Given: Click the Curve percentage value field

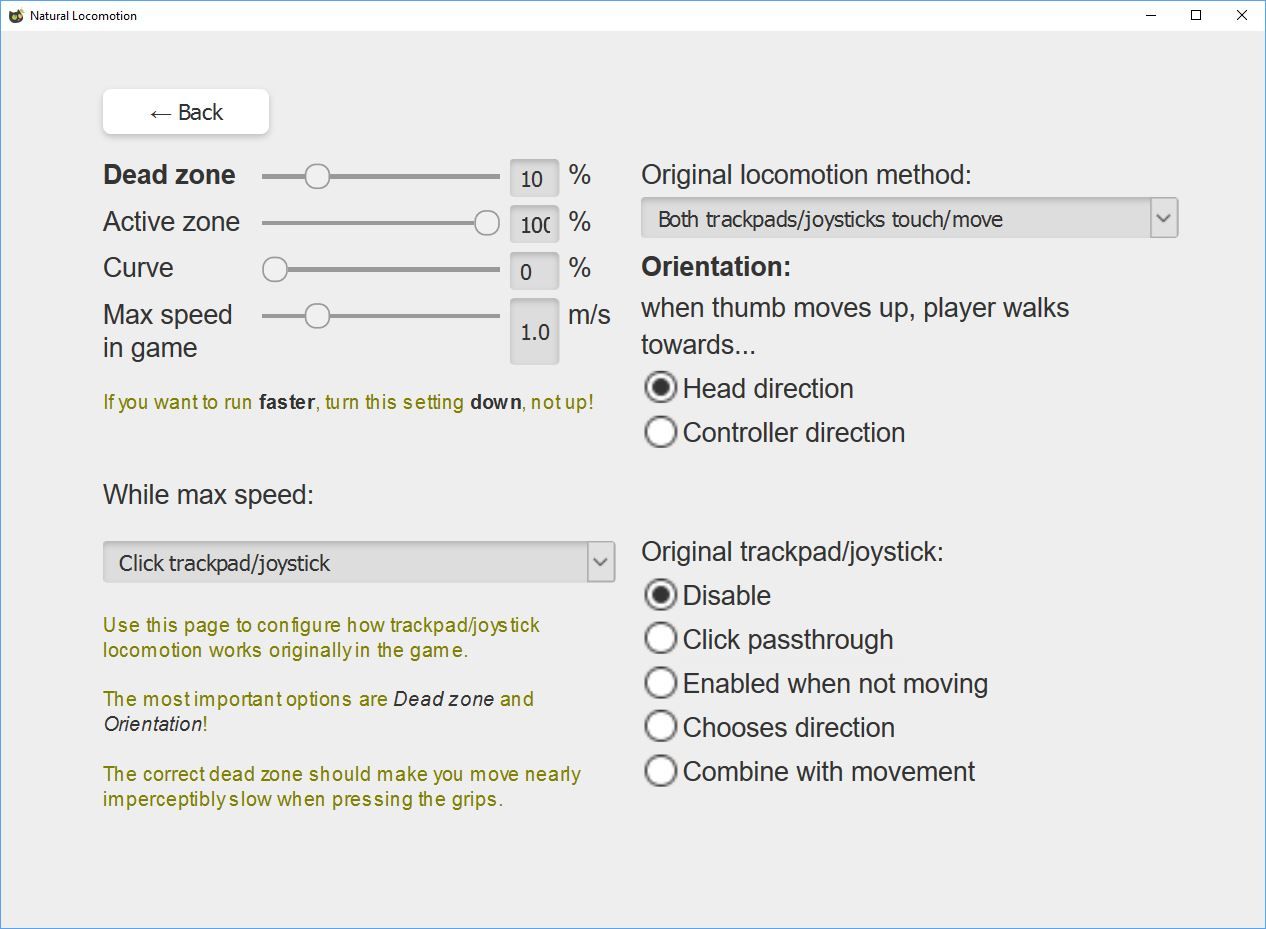Looking at the screenshot, I should (534, 270).
